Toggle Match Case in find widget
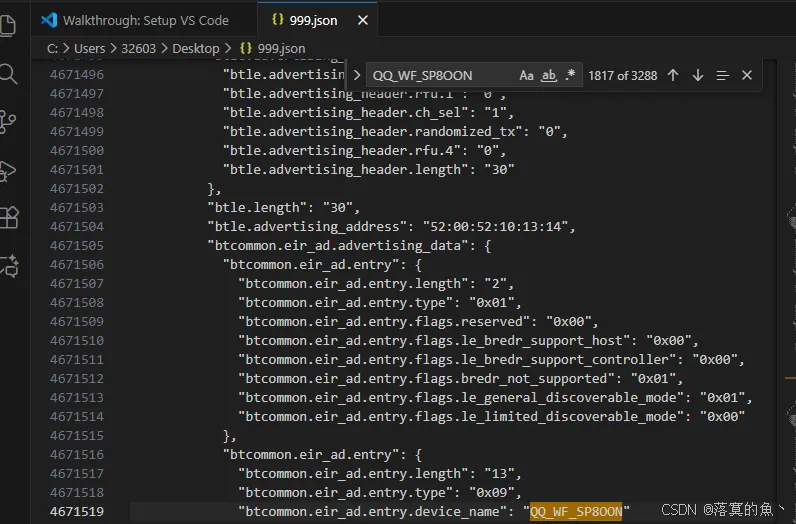The width and height of the screenshot is (796, 524). click(x=526, y=76)
